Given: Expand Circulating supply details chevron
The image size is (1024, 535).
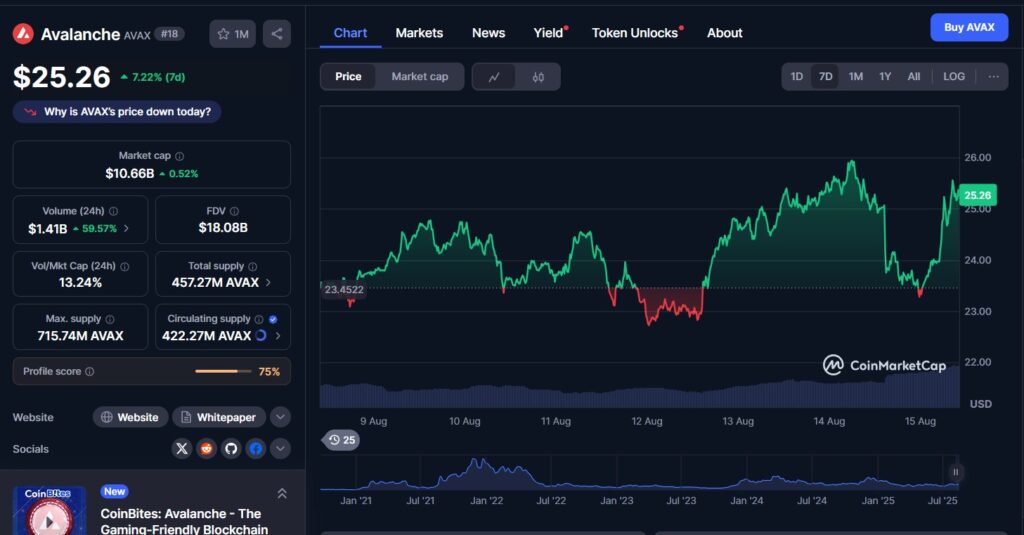Looking at the screenshot, I should (278, 336).
